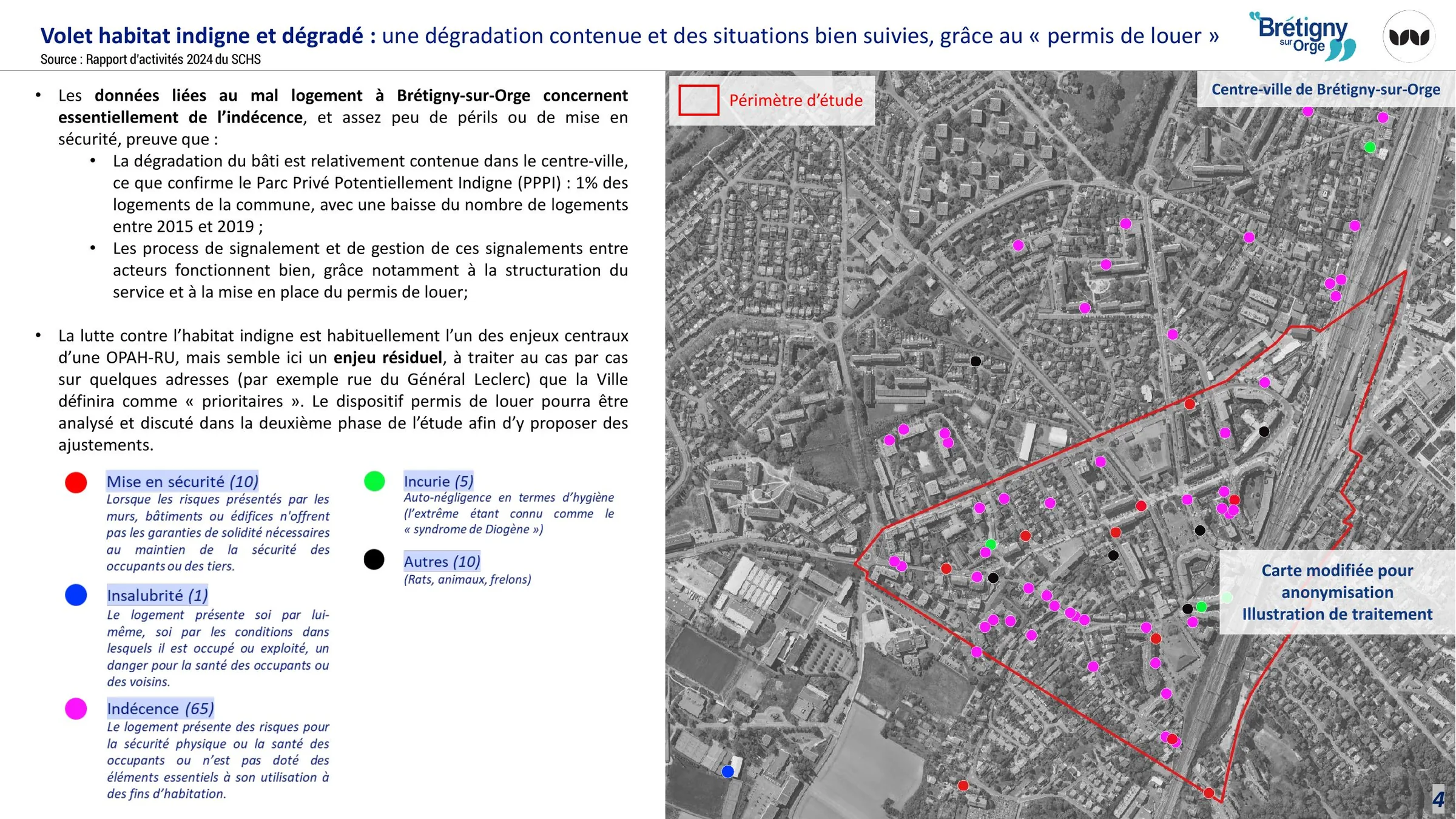
Task: Click the 'Carte modifiée pour anonymisation' caption box
Action: pos(1337,592)
